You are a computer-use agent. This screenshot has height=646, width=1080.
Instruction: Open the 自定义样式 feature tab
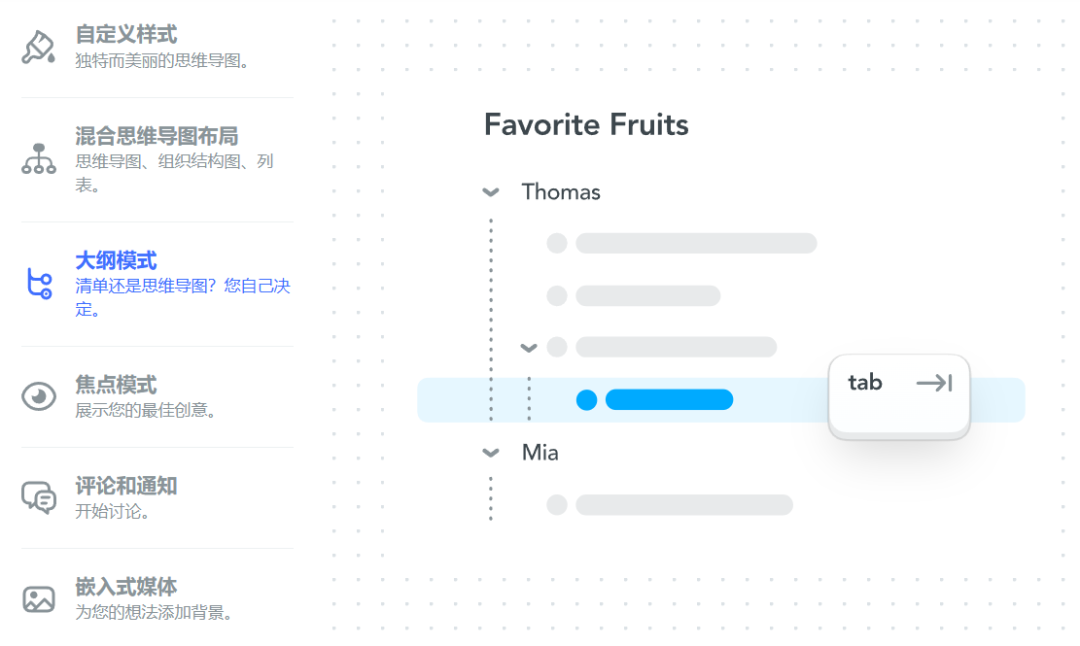tap(126, 35)
